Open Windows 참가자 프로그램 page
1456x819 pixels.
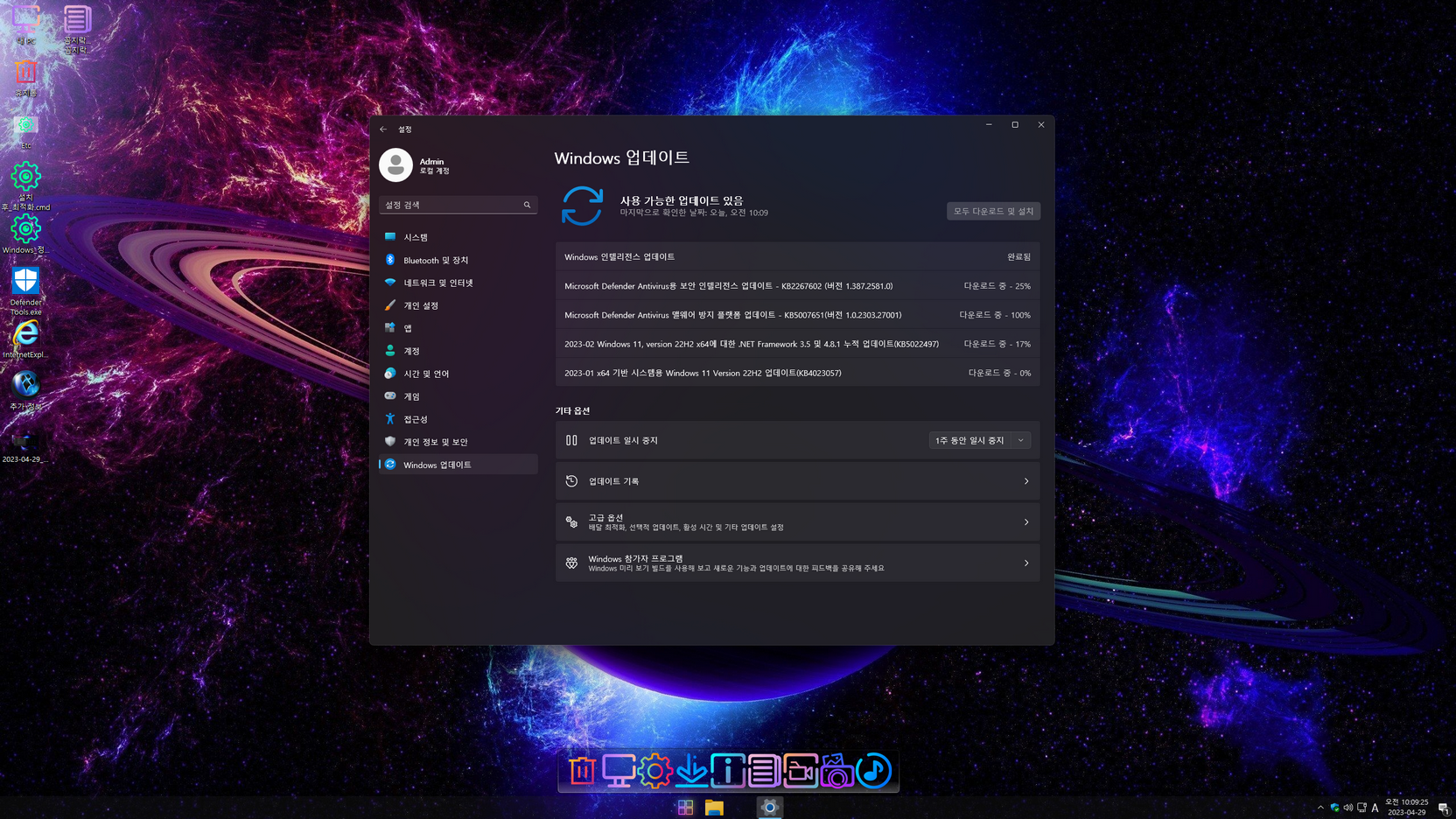(x=797, y=563)
